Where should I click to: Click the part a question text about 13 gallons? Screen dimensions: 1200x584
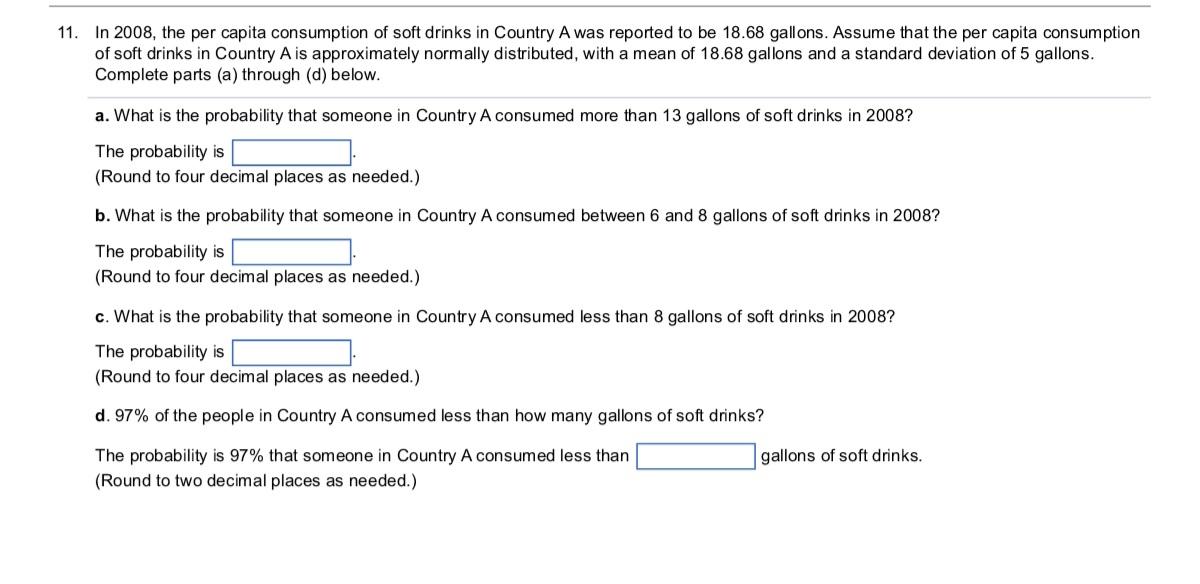click(x=500, y=113)
